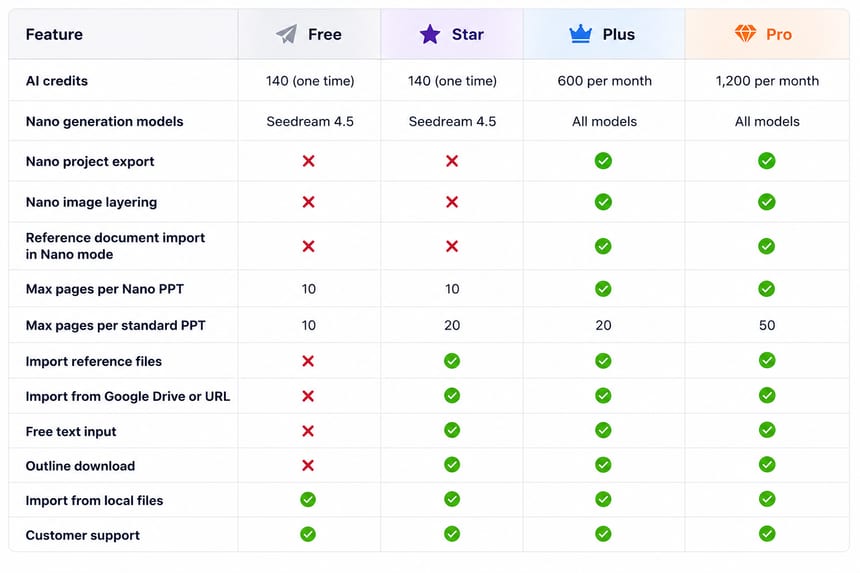Click the 50 value for Max pages per standard PPT

[767, 325]
